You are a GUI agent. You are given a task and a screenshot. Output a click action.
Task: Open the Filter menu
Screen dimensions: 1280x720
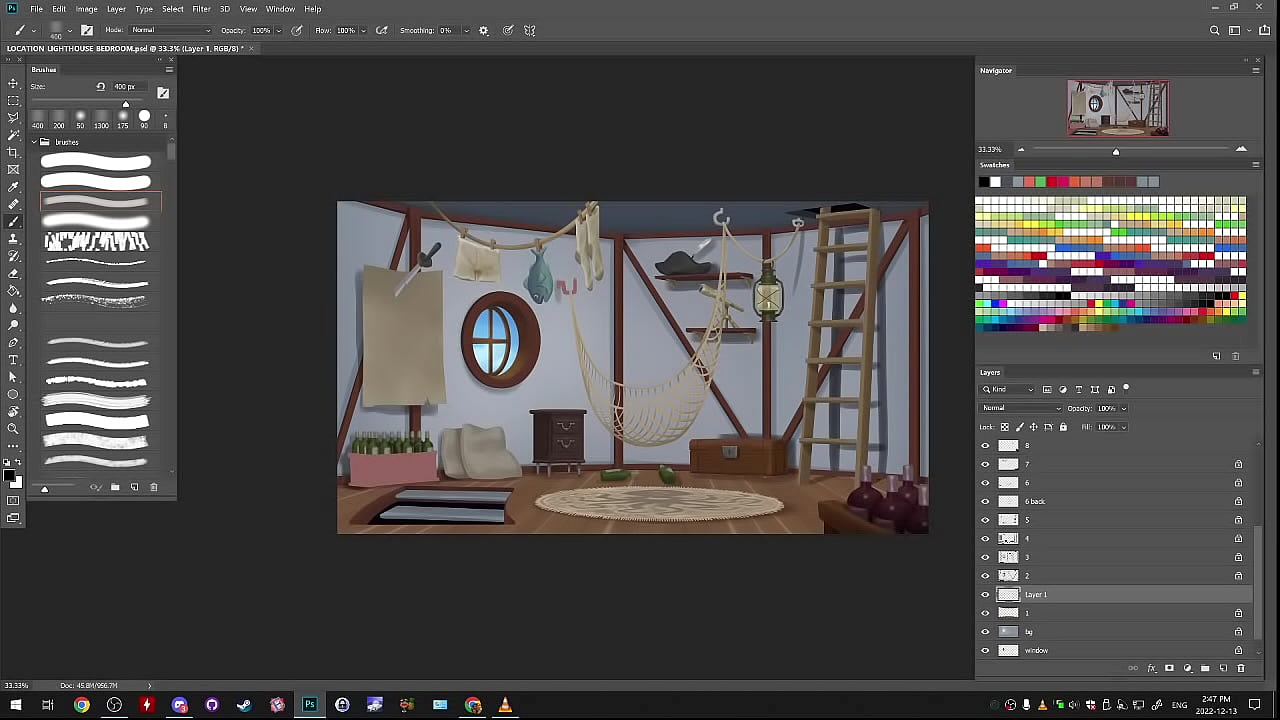tap(201, 9)
